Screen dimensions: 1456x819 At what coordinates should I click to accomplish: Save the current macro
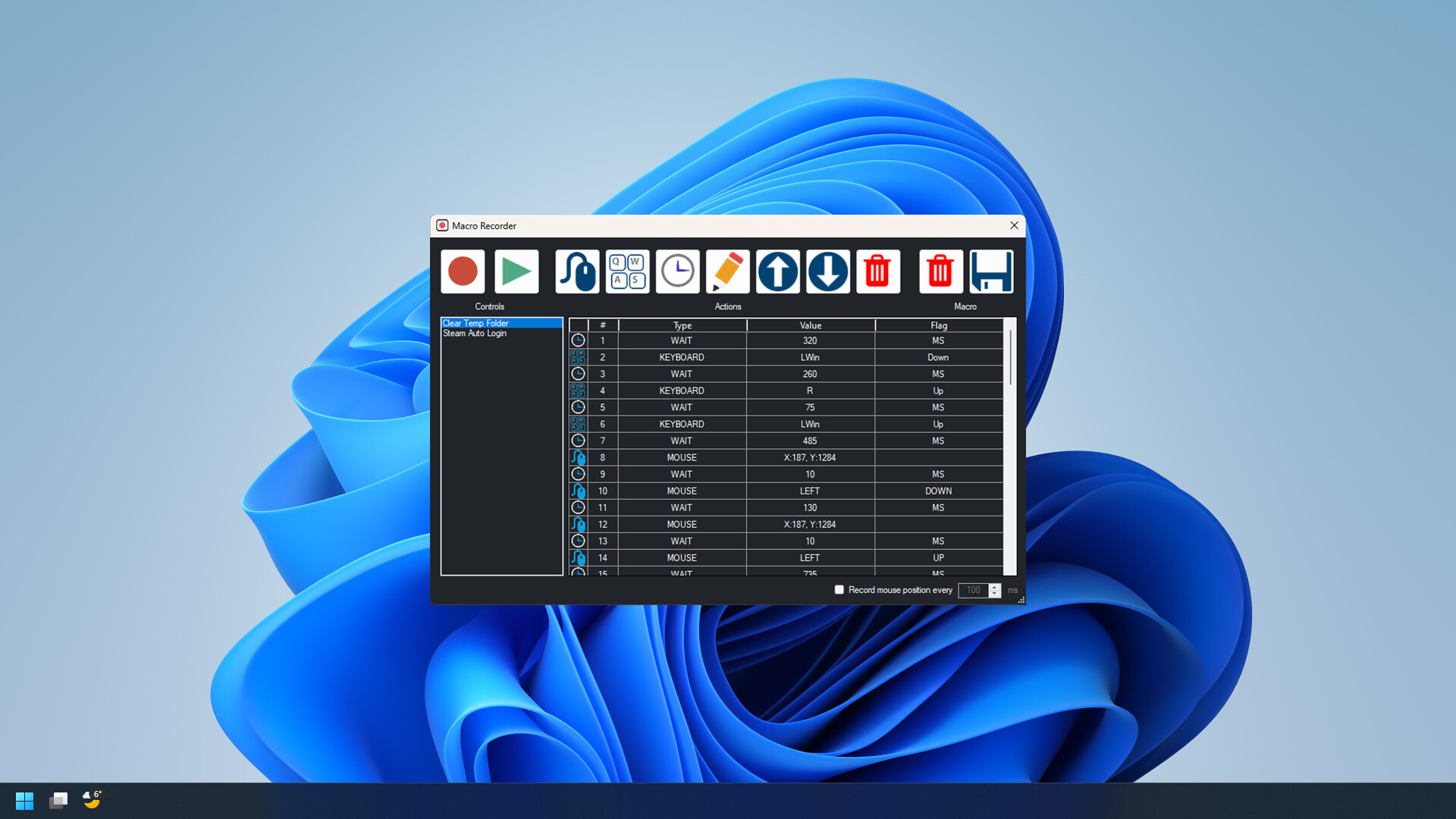tap(993, 271)
